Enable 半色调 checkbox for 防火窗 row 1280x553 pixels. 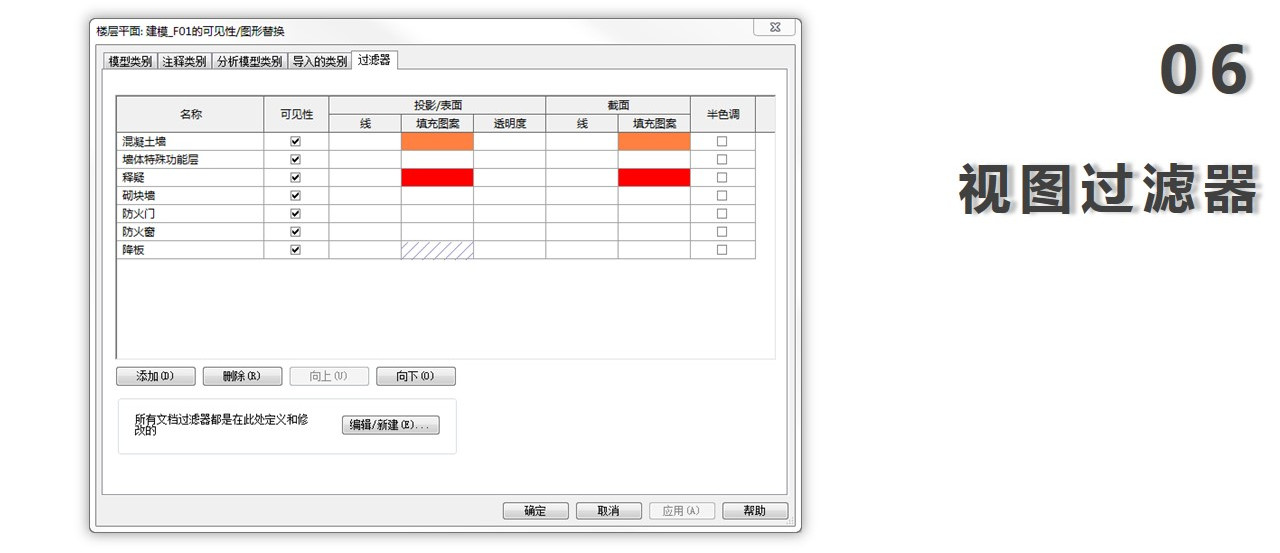[x=722, y=231]
